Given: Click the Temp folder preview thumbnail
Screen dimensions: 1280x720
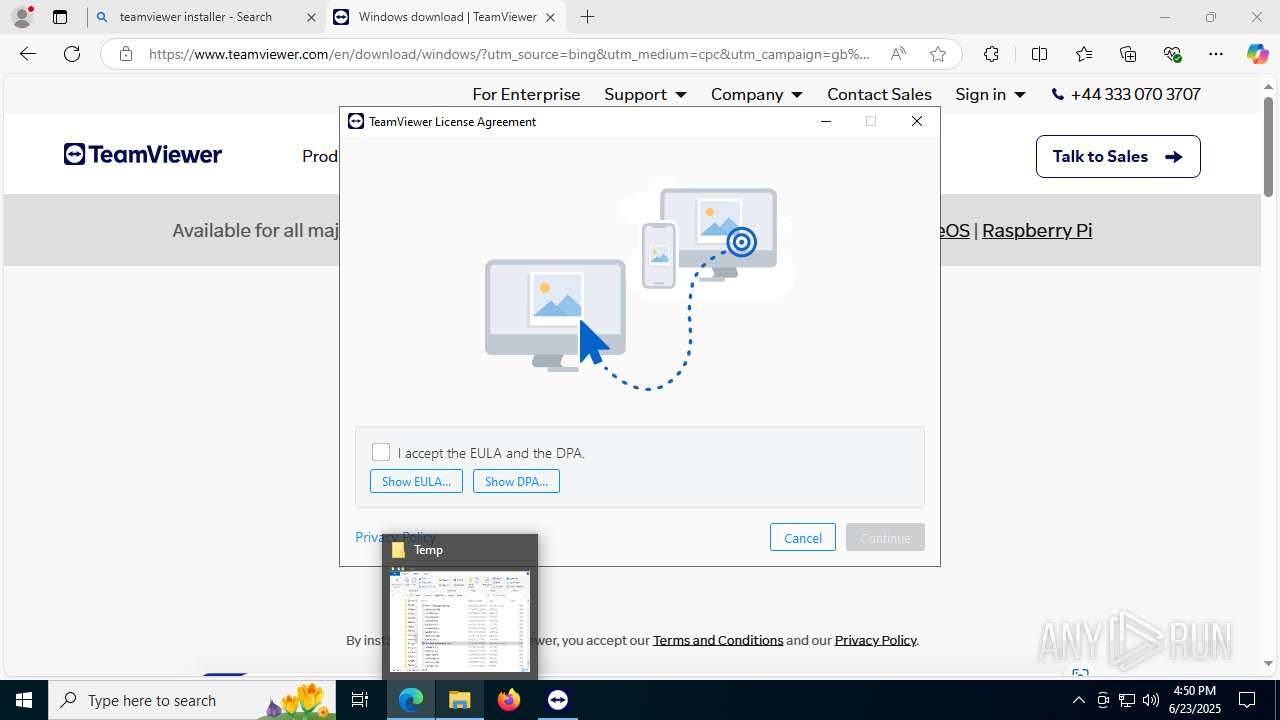Looking at the screenshot, I should 460,620.
